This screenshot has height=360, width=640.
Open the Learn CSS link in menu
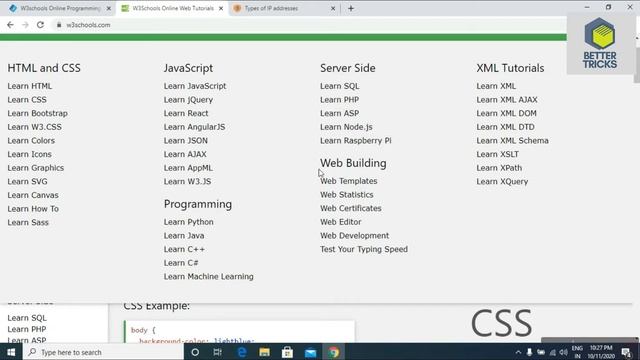(27, 100)
